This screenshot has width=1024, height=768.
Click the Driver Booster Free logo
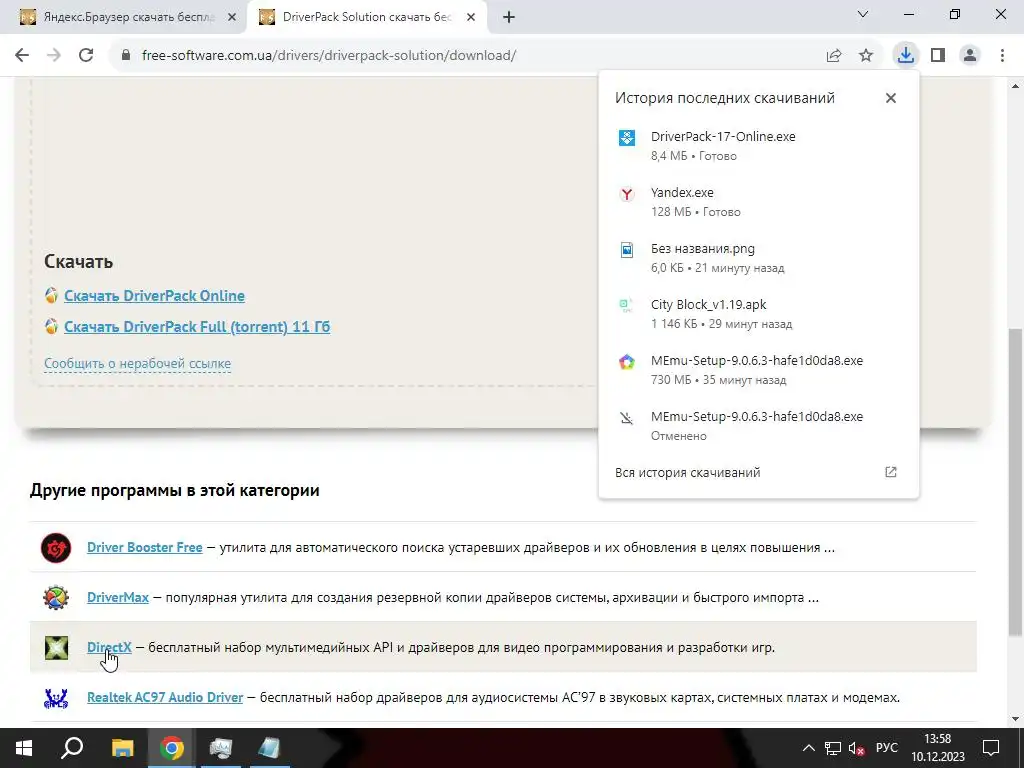click(x=56, y=548)
